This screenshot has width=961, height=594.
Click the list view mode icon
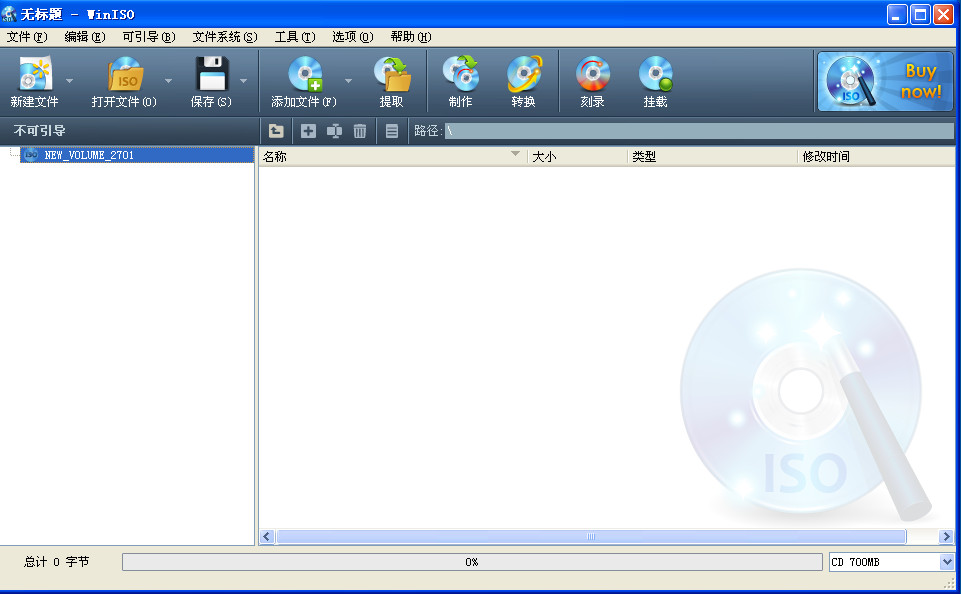tap(392, 131)
